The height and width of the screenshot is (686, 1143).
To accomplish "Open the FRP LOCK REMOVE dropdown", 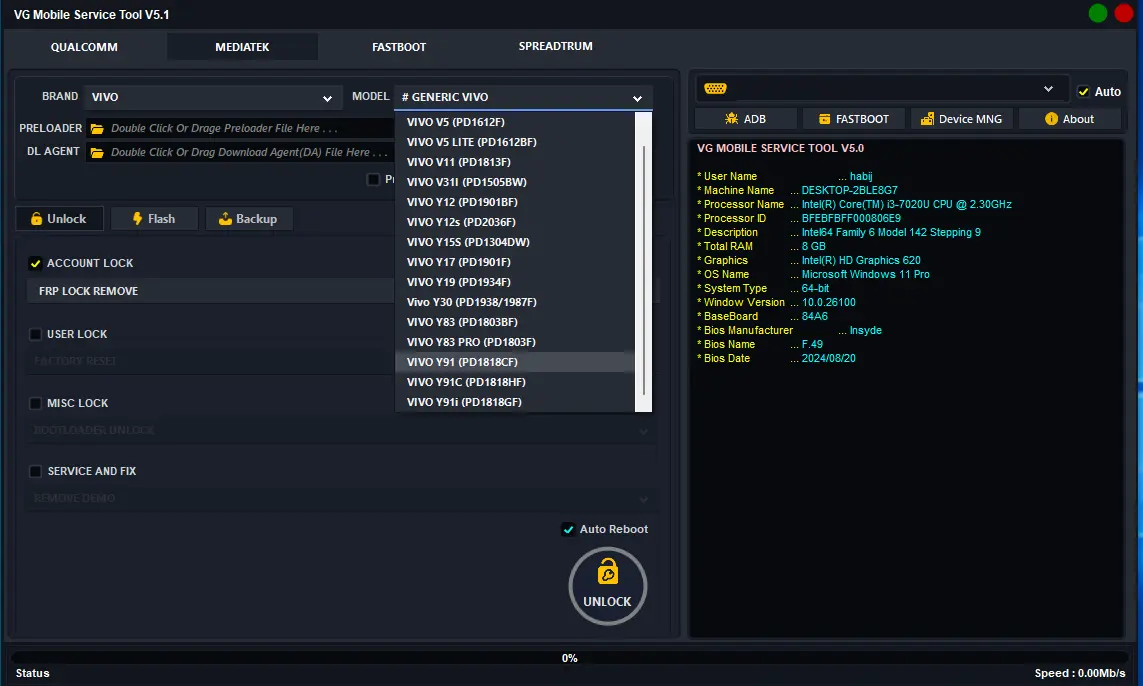I will [x=211, y=291].
